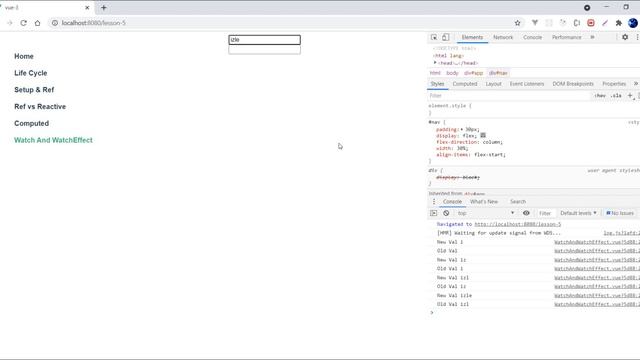Click the No Issues badge
This screenshot has height=360, width=640.
620,213
